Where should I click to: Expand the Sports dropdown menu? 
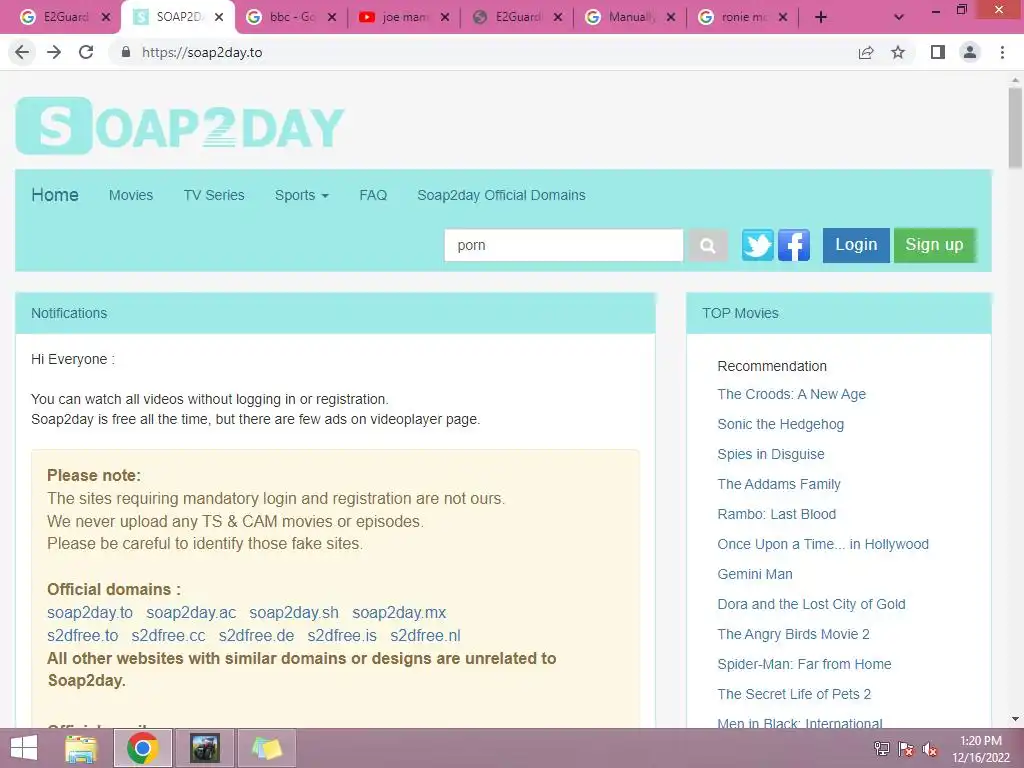click(302, 195)
